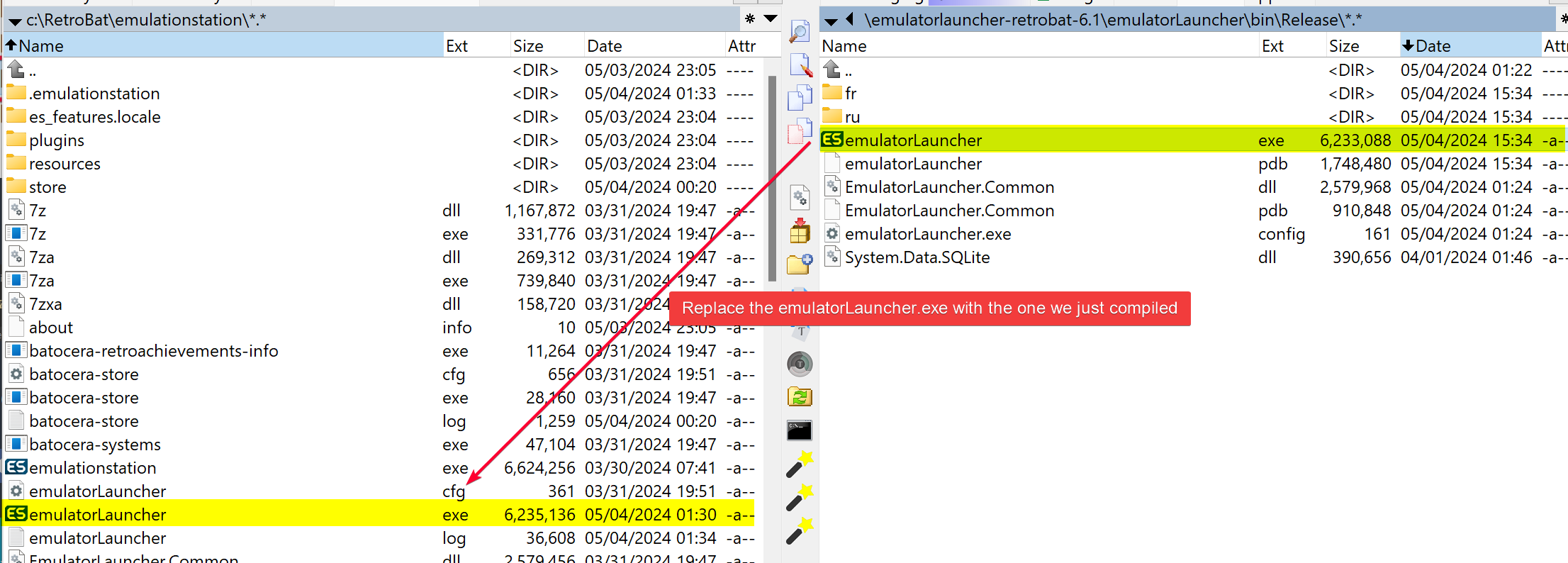Click the up-directory icon in right panel

[832, 69]
